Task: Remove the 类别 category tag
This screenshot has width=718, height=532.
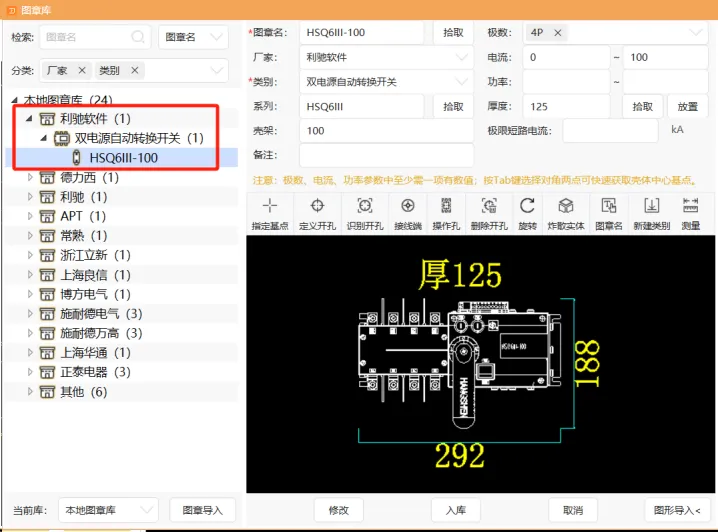Action: click(135, 70)
